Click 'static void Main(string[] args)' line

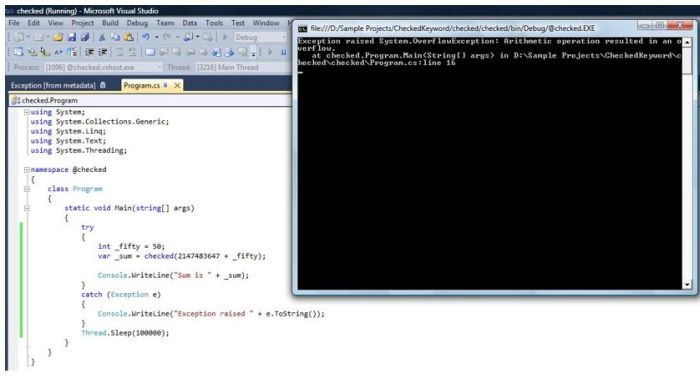click(129, 208)
